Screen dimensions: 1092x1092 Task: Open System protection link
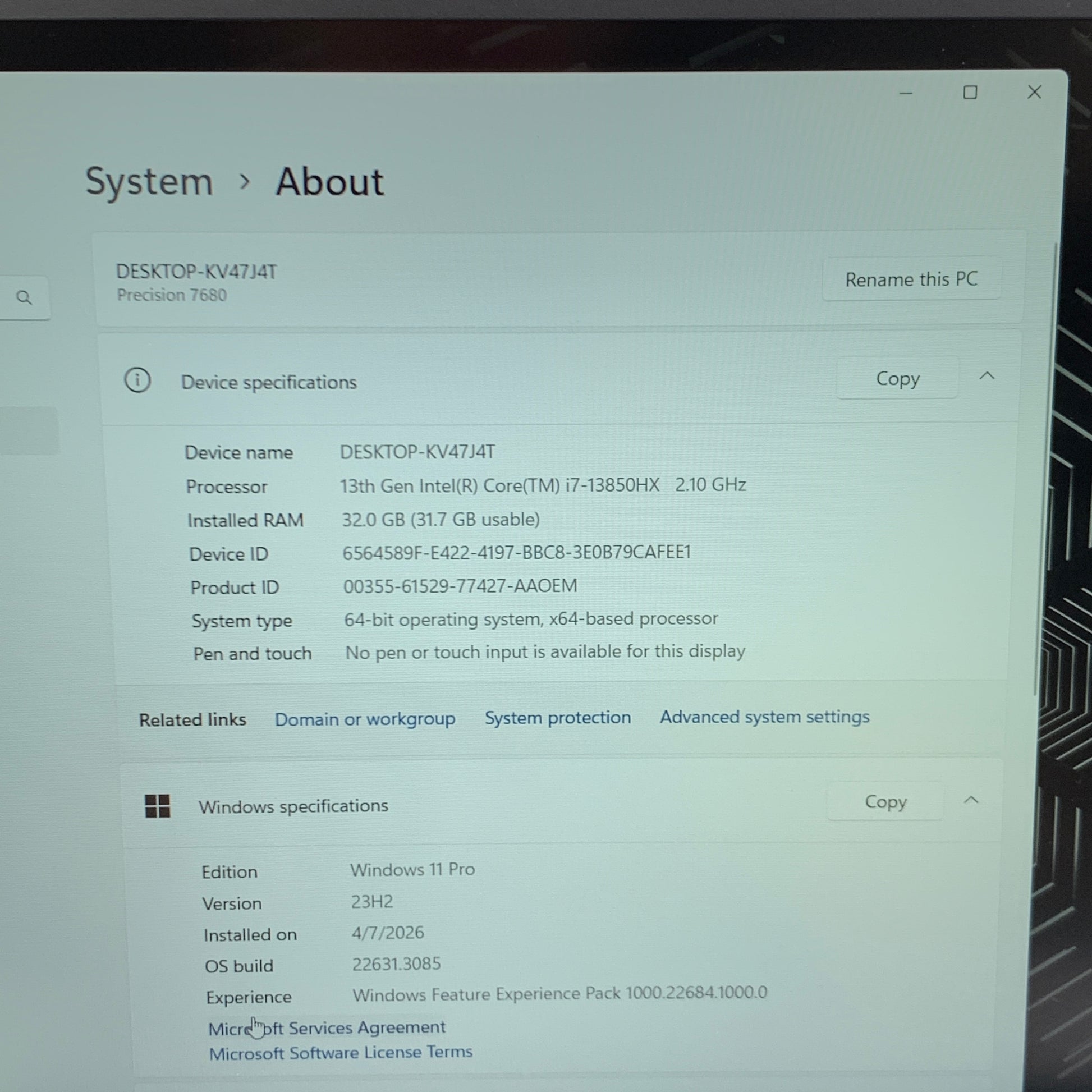click(557, 718)
